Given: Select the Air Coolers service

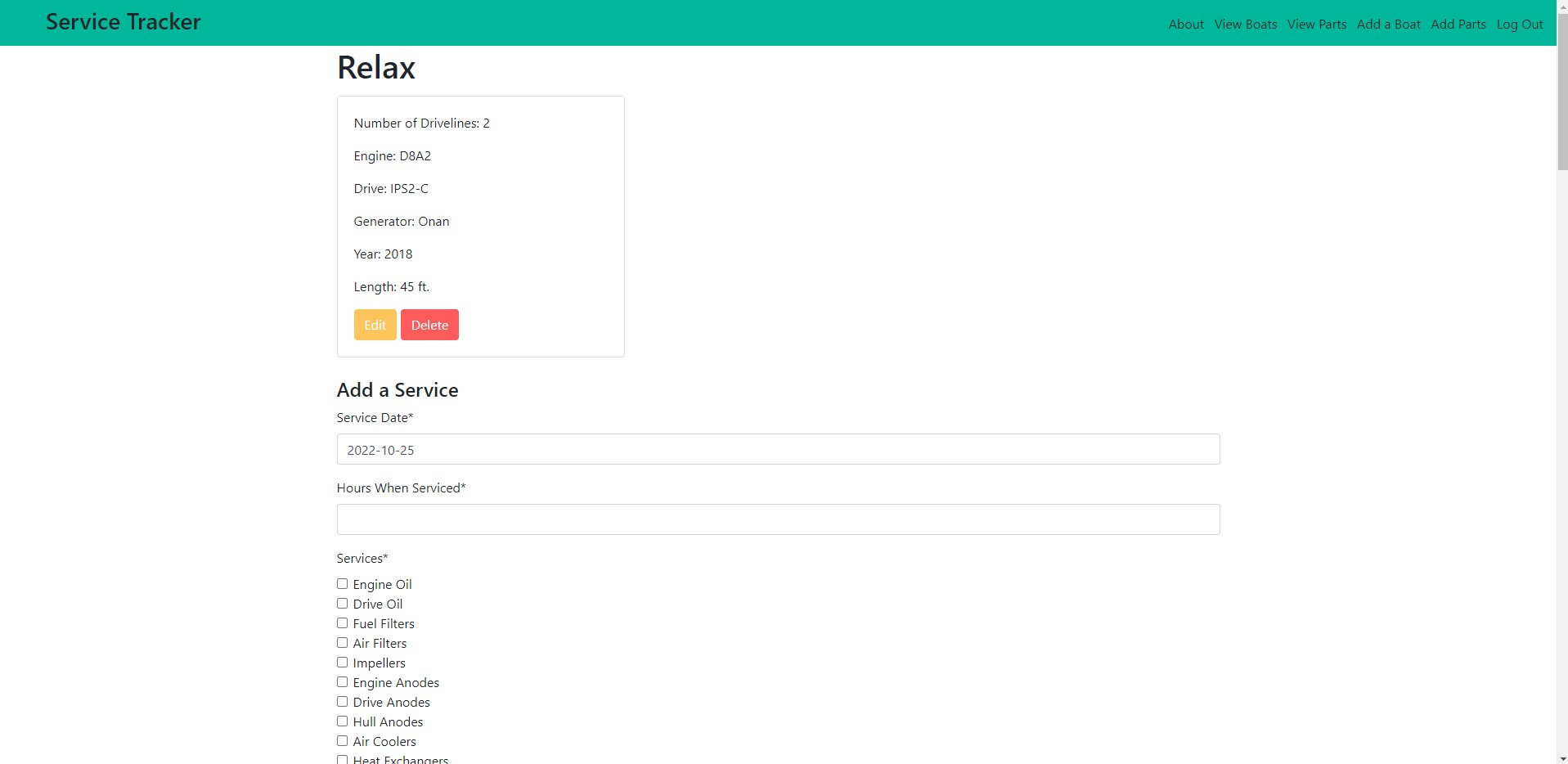Looking at the screenshot, I should (341, 740).
